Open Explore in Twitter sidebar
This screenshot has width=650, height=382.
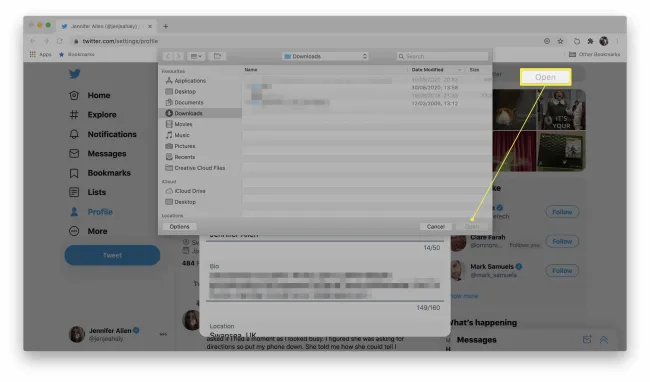tap(92, 115)
